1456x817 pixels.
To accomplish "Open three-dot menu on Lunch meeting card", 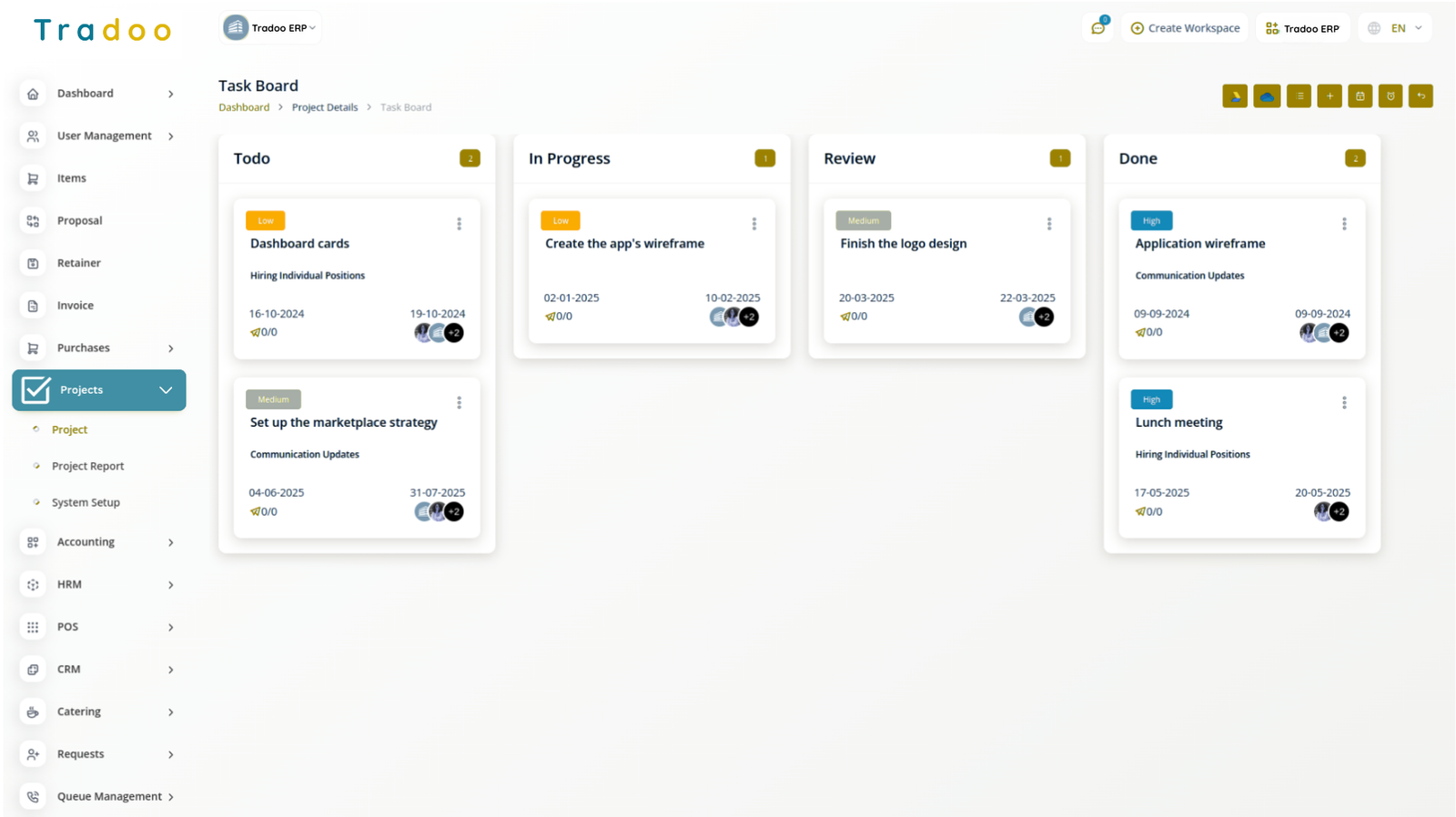I will pyautogui.click(x=1344, y=402).
